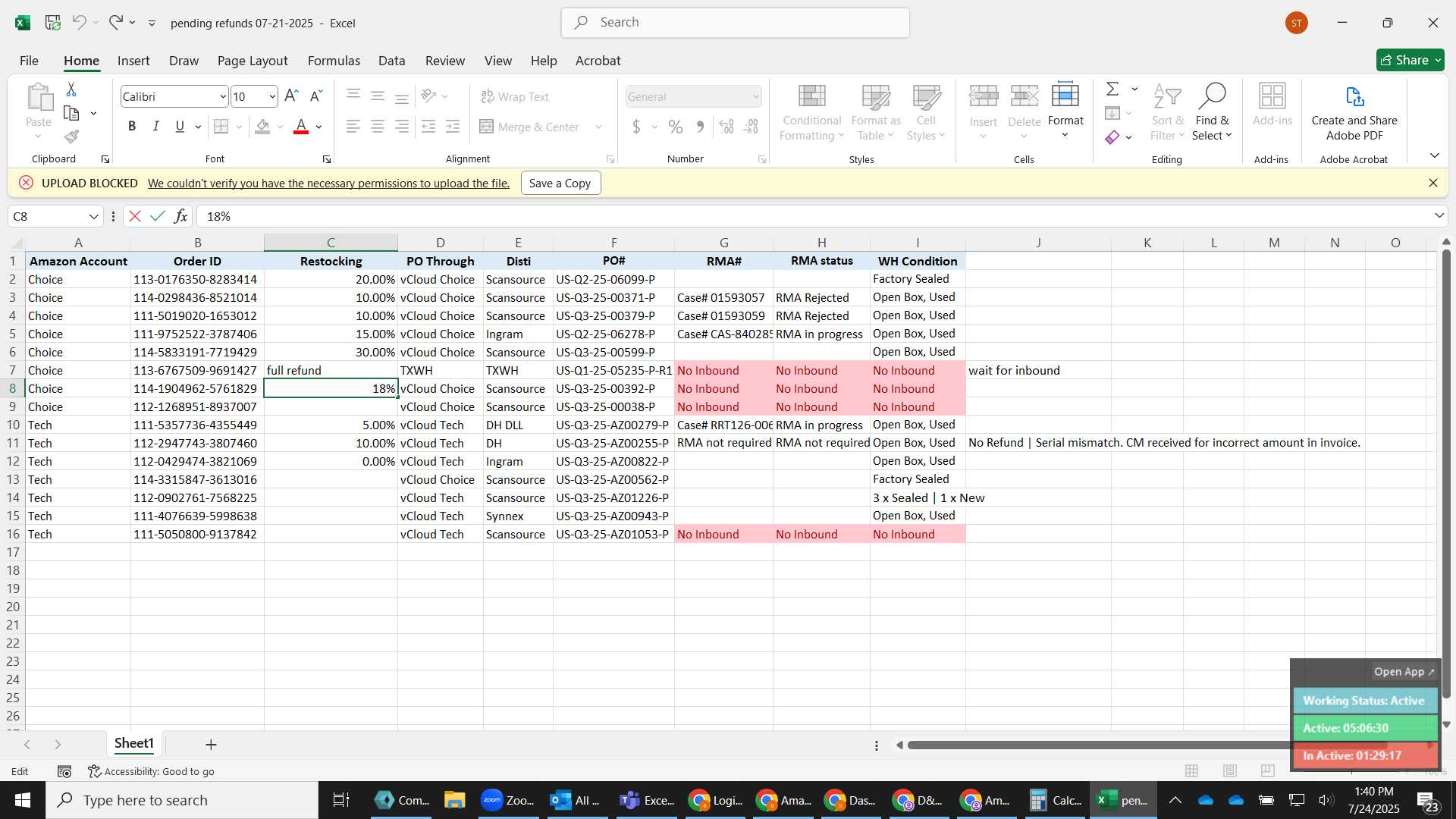Image resolution: width=1456 pixels, height=819 pixels.
Task: Click the Increase Indent icon
Action: (453, 127)
